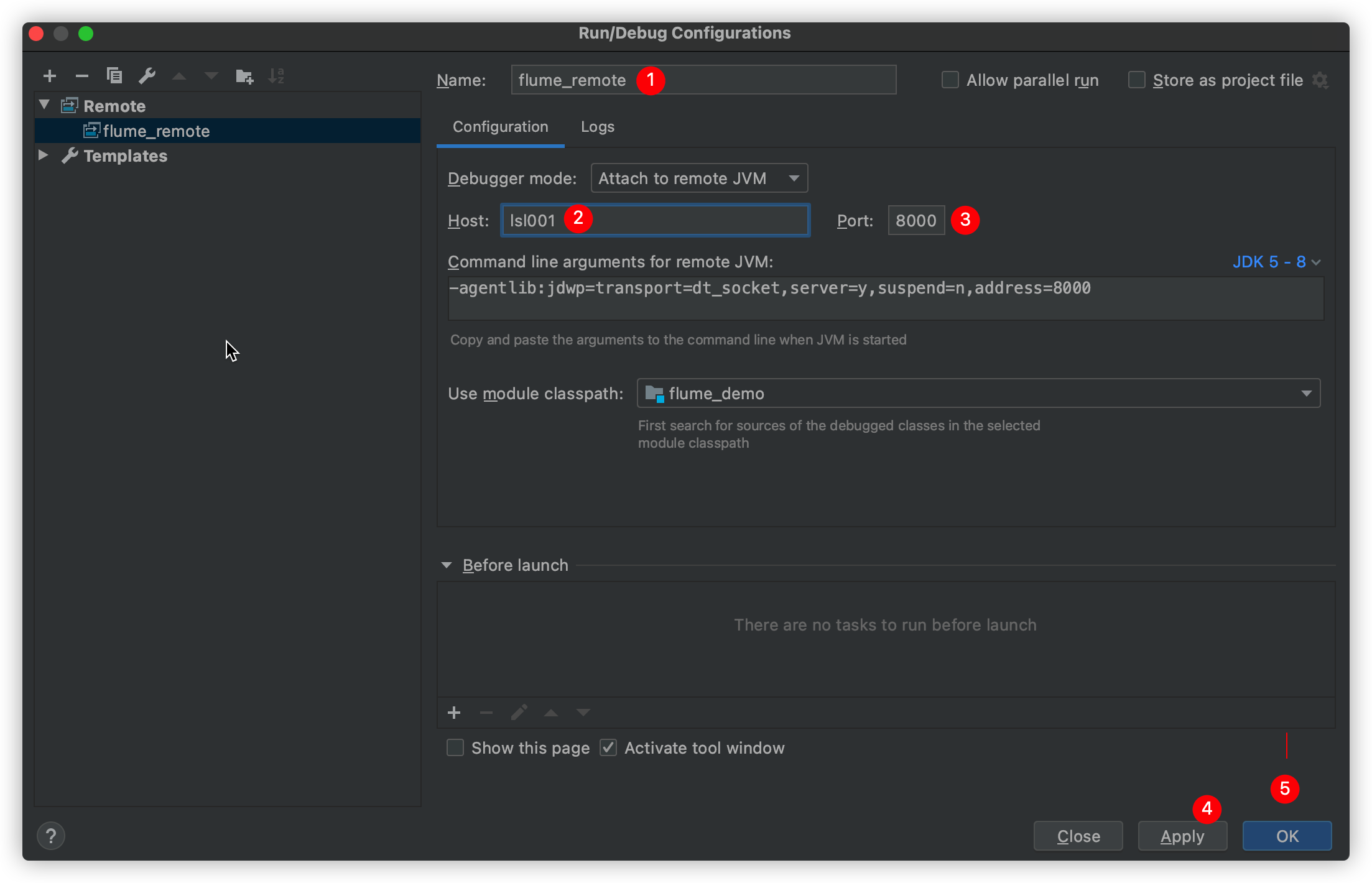Open the help question mark button
This screenshot has height=883, width=1372.
click(51, 836)
